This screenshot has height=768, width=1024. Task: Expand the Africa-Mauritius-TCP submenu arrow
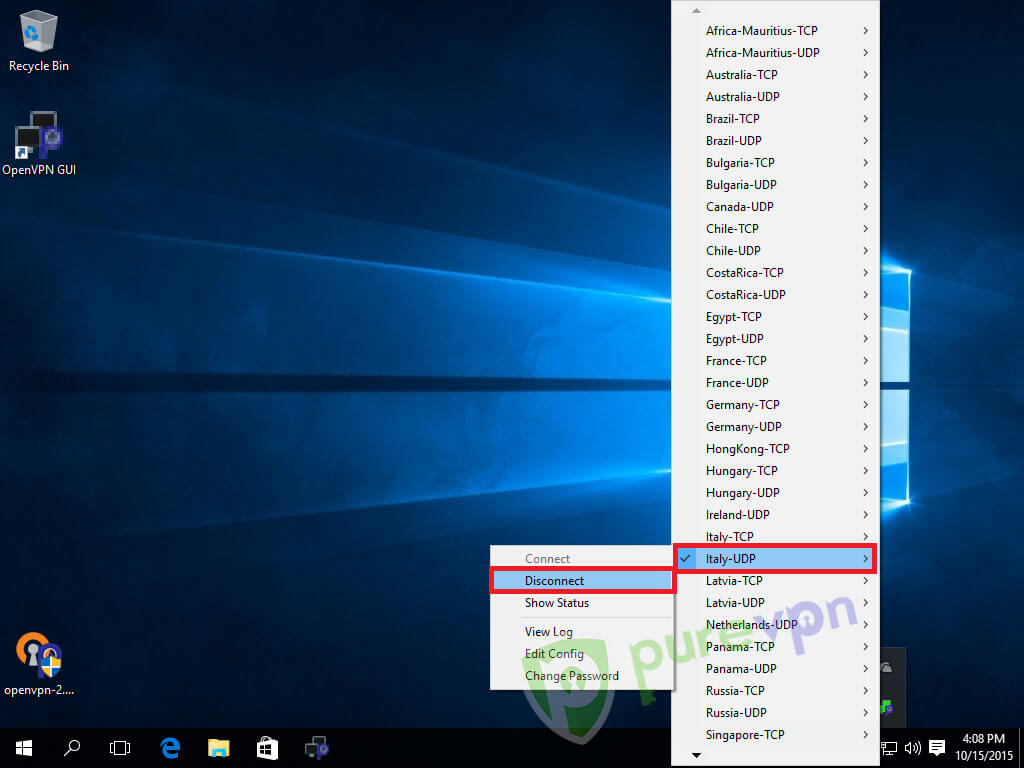tap(865, 31)
